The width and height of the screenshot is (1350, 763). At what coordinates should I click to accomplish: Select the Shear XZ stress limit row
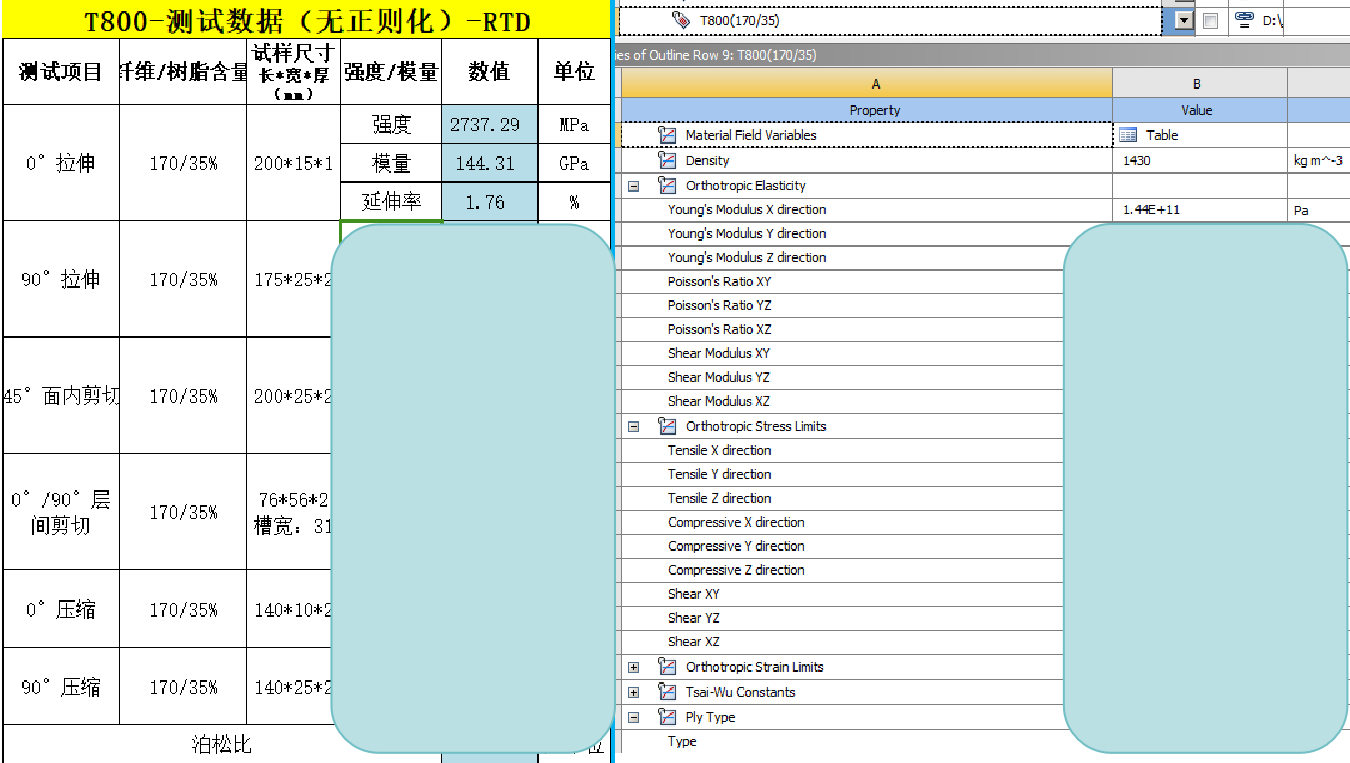click(x=842, y=642)
